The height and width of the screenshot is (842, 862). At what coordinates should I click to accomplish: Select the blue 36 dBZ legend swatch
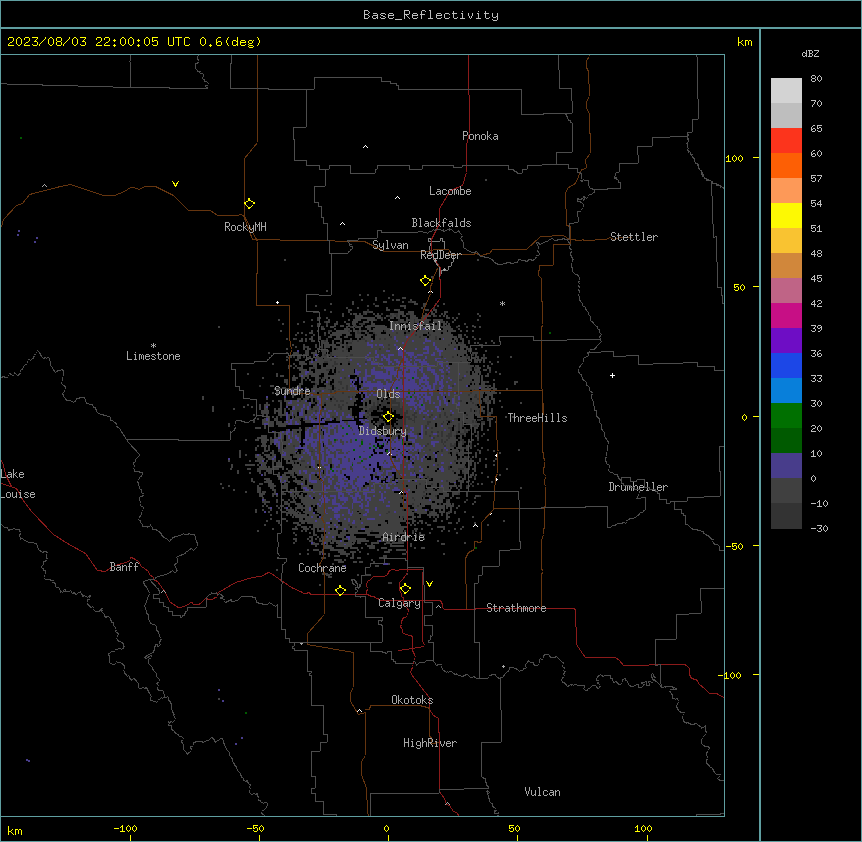pyautogui.click(x=786, y=365)
